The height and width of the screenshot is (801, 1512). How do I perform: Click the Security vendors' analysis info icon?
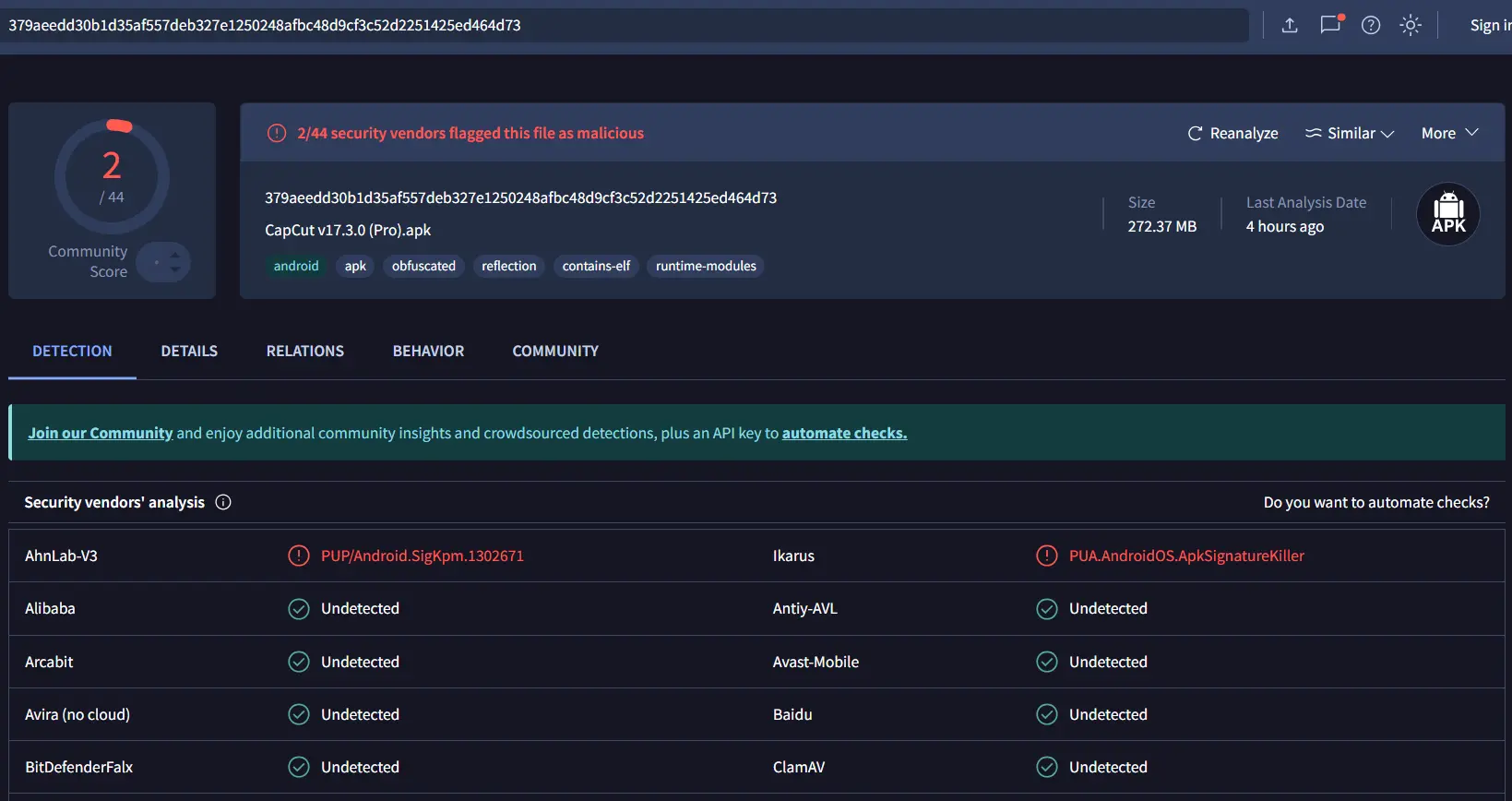point(223,502)
